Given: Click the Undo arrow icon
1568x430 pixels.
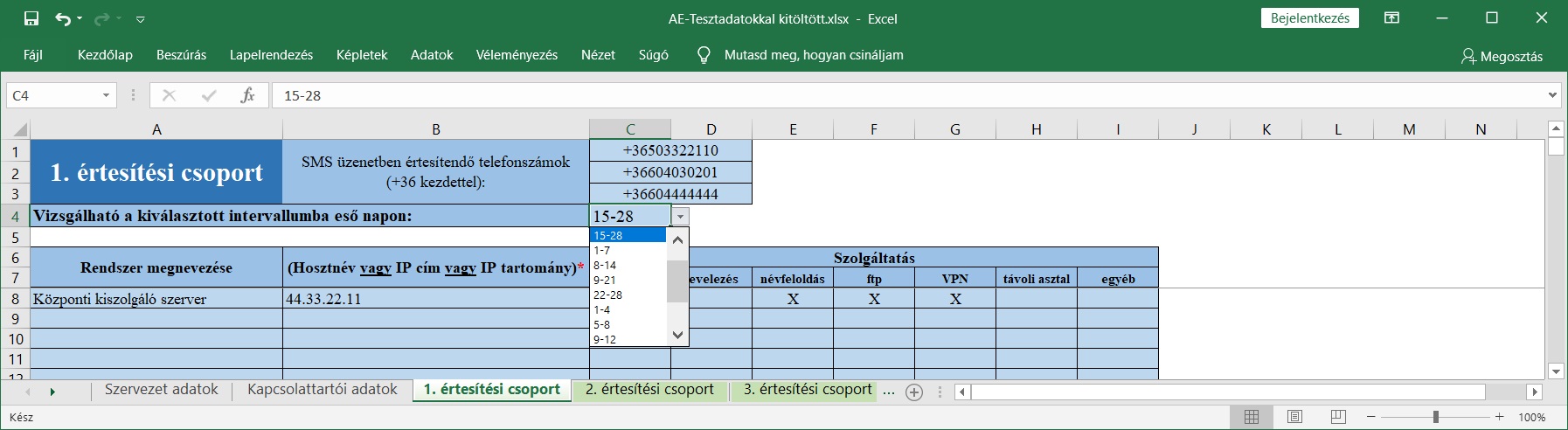Looking at the screenshot, I should coord(62,18).
